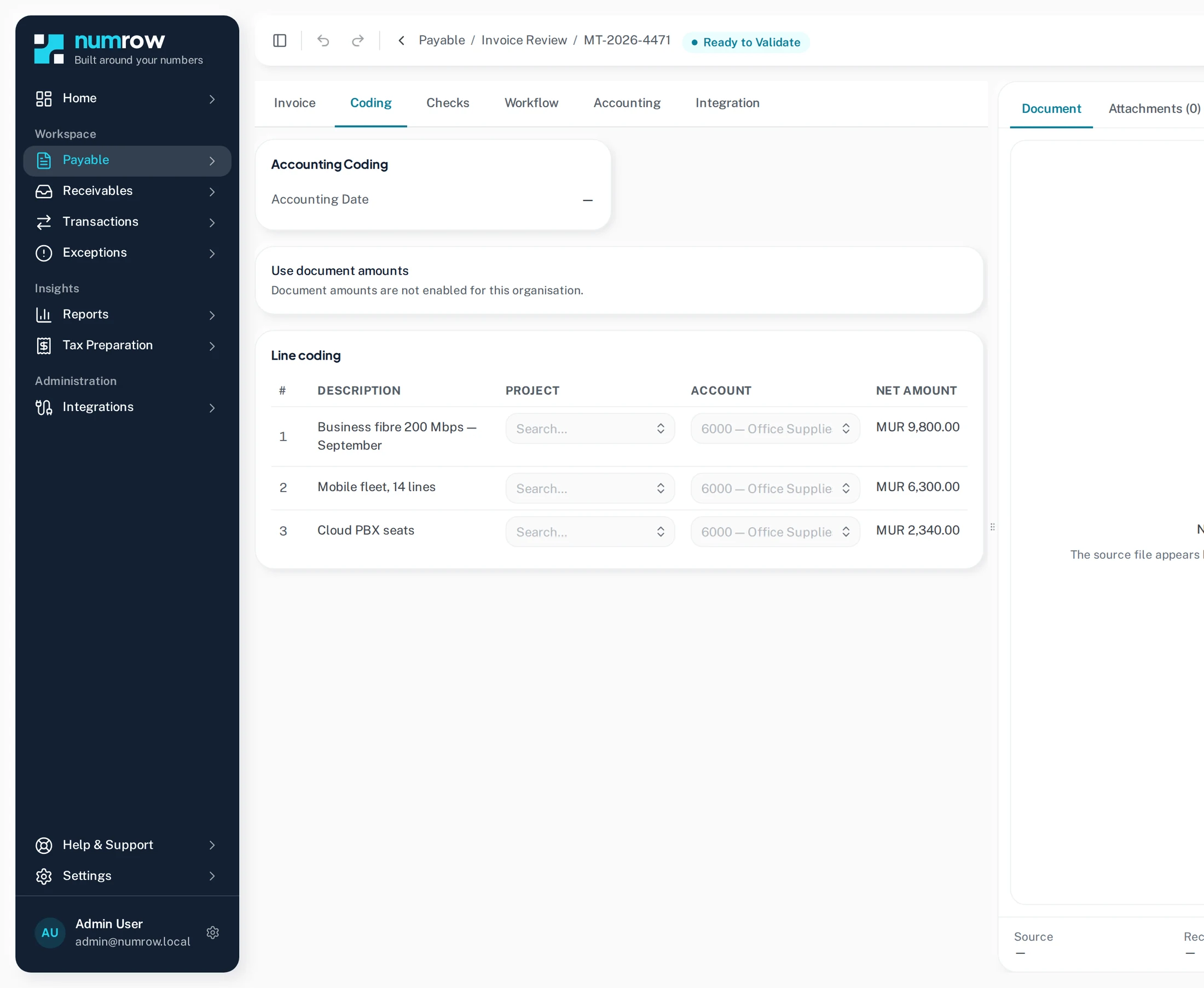
Task: Click the Integrations icon in sidebar
Action: (44, 407)
